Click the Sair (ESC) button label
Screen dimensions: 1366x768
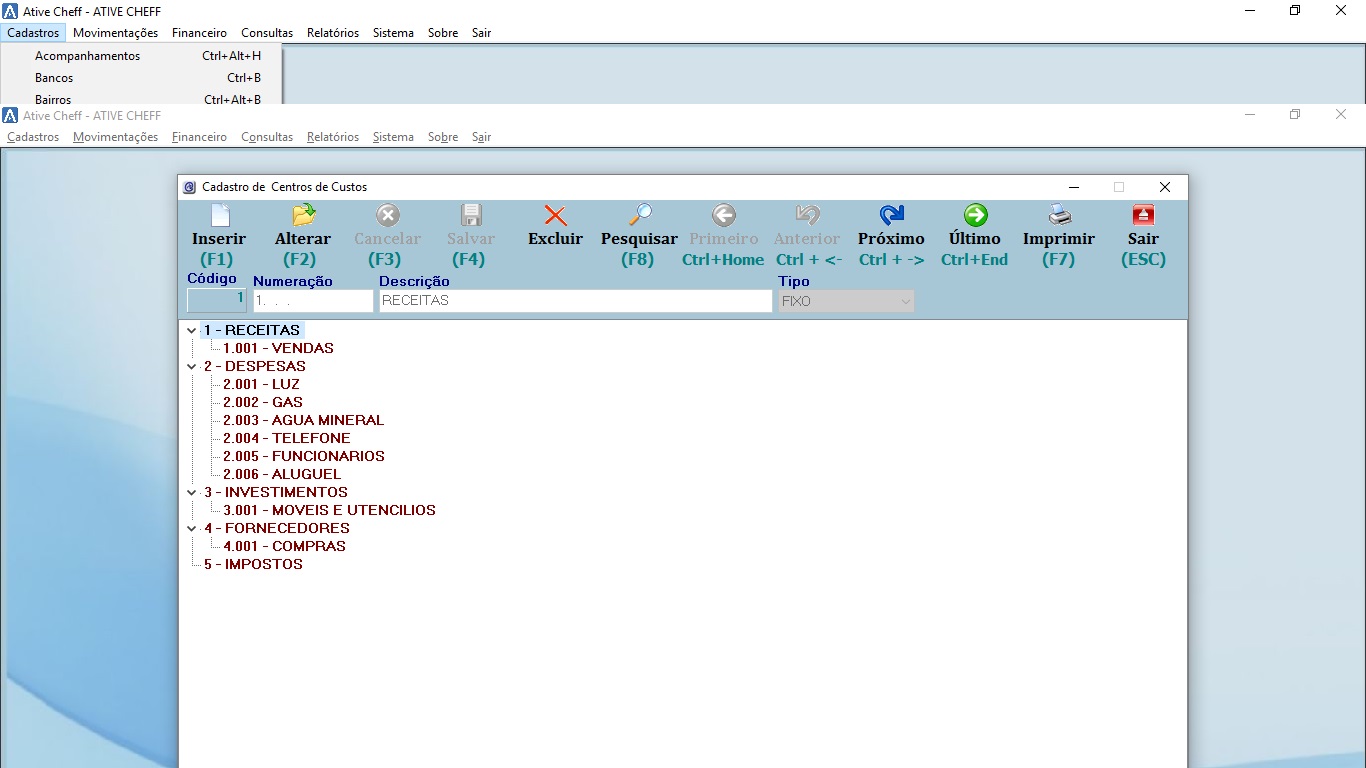(x=1143, y=249)
